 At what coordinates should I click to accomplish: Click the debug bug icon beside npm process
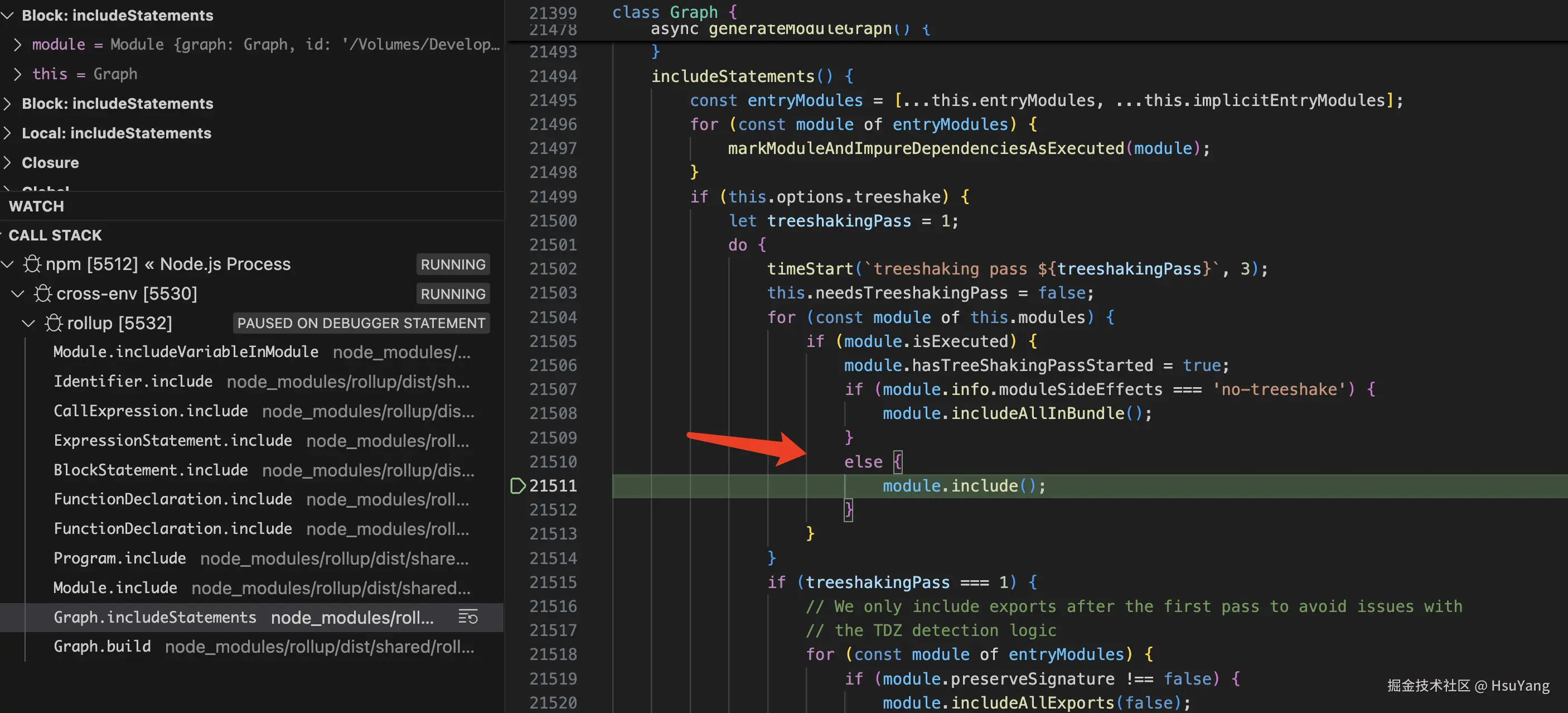point(32,264)
